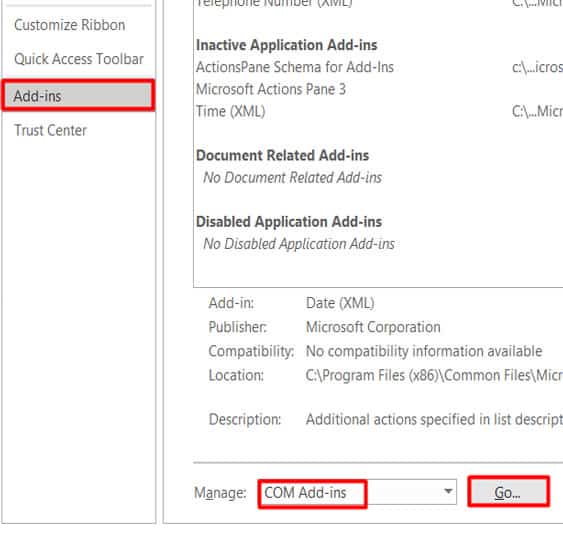The image size is (563, 555).
Task: Click the Publisher label
Action: [x=237, y=327]
